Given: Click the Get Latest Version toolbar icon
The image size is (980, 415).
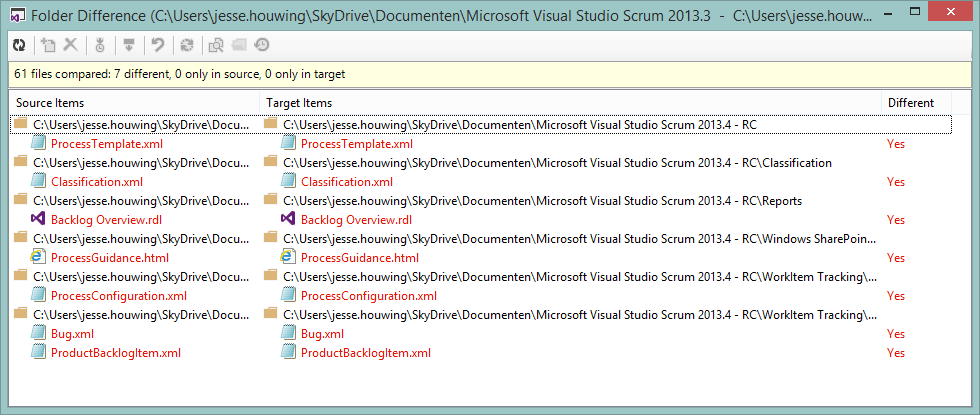Looking at the screenshot, I should 101,44.
